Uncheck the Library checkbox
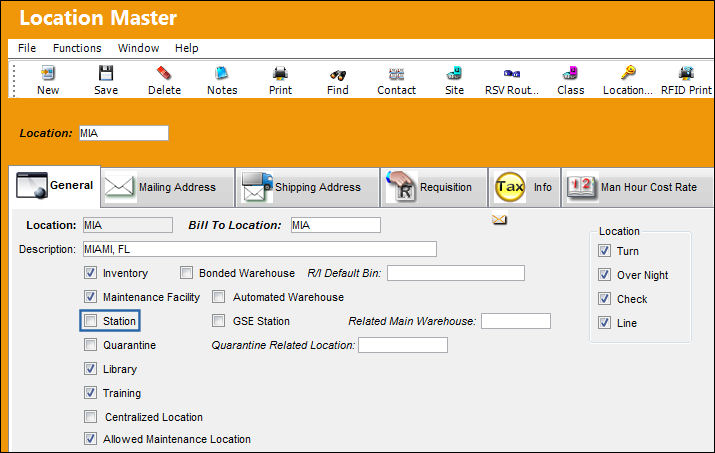 90,369
